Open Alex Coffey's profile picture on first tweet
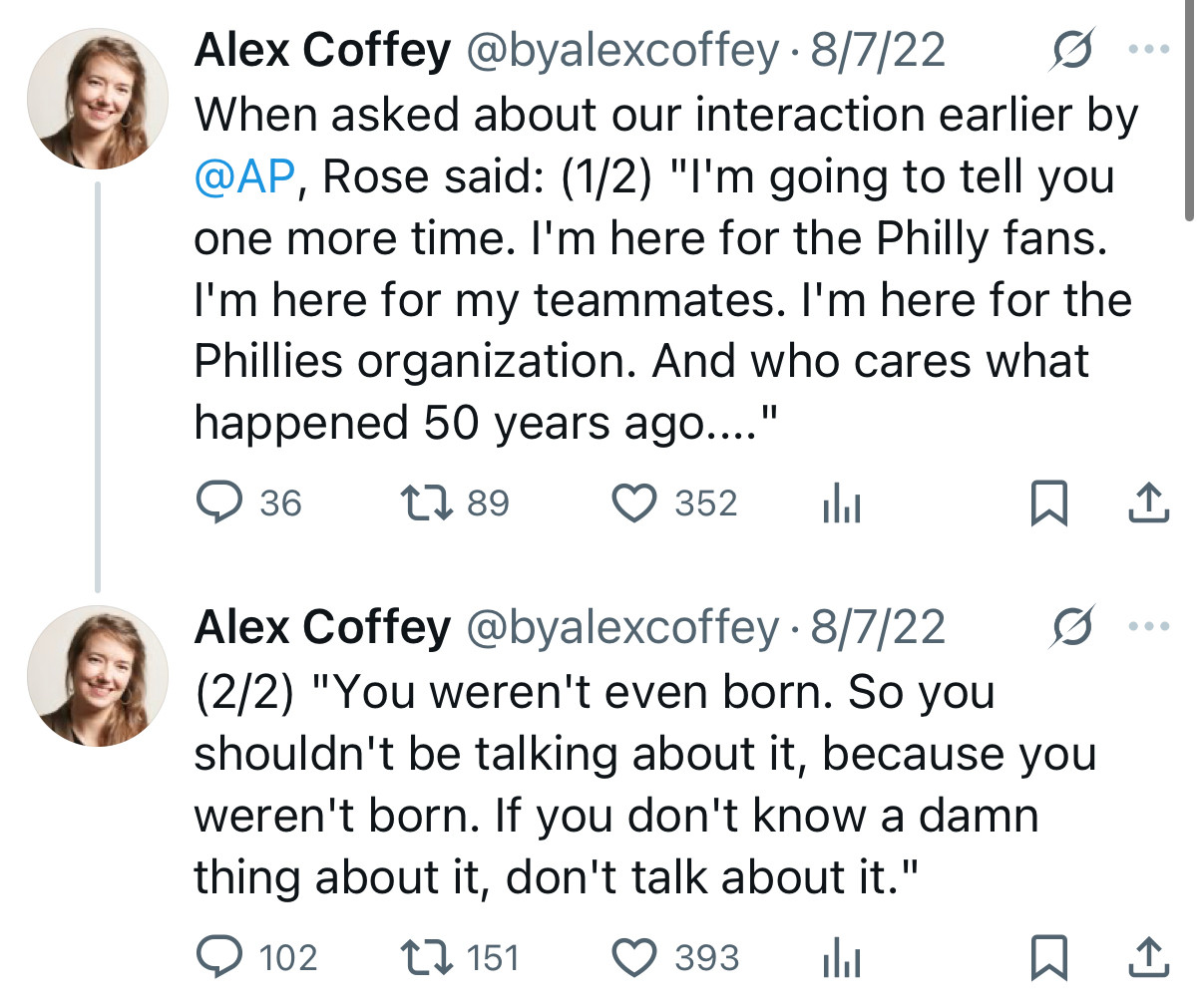 (x=97, y=99)
